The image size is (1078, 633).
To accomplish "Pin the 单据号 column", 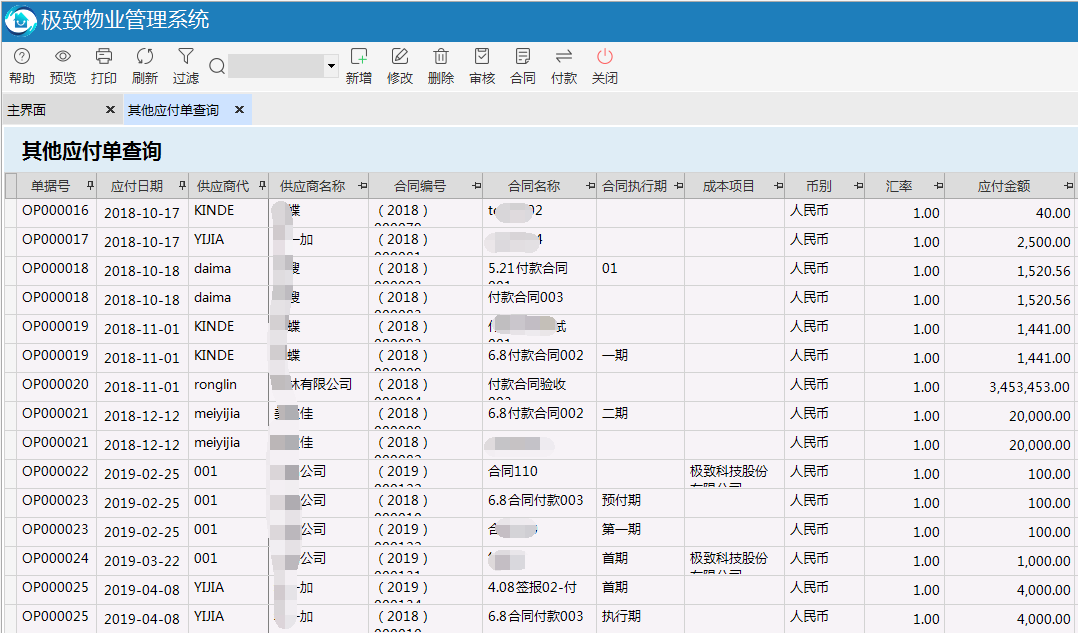I will click(x=90, y=186).
